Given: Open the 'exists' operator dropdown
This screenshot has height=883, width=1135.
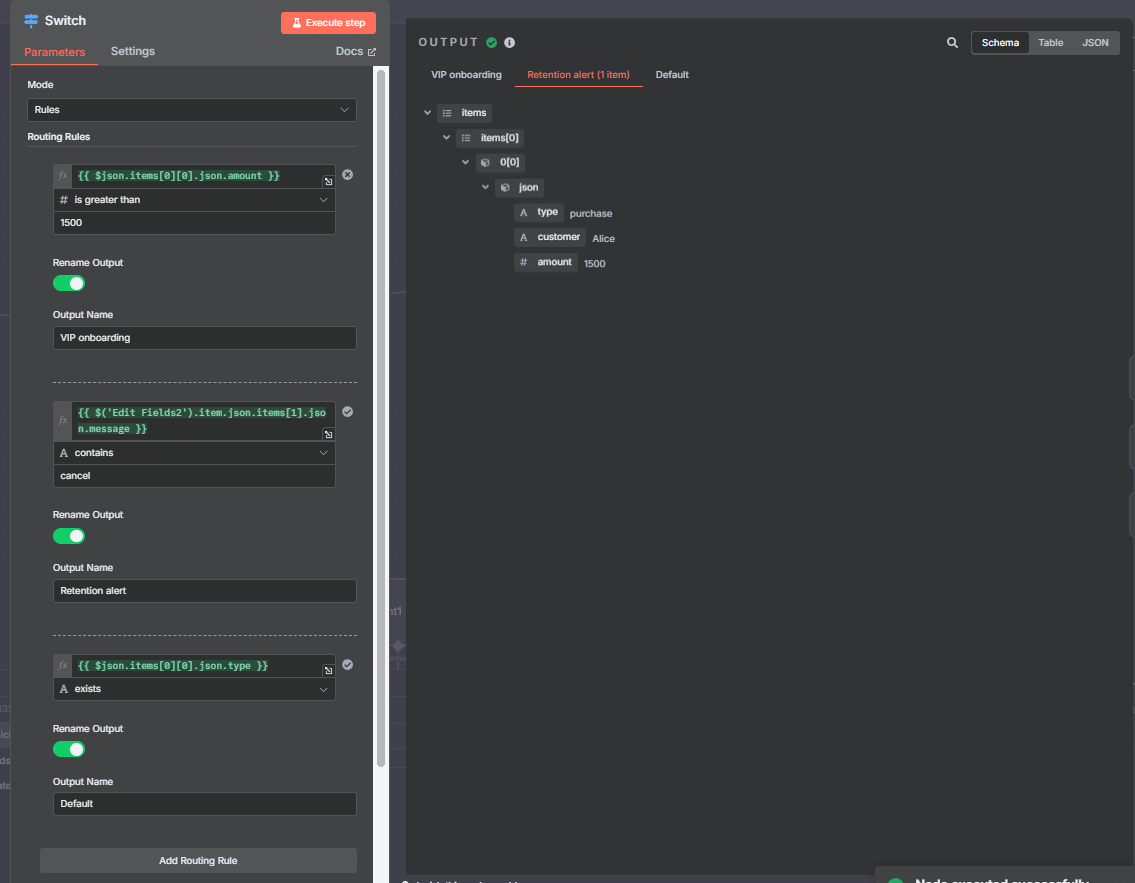Looking at the screenshot, I should click(194, 689).
